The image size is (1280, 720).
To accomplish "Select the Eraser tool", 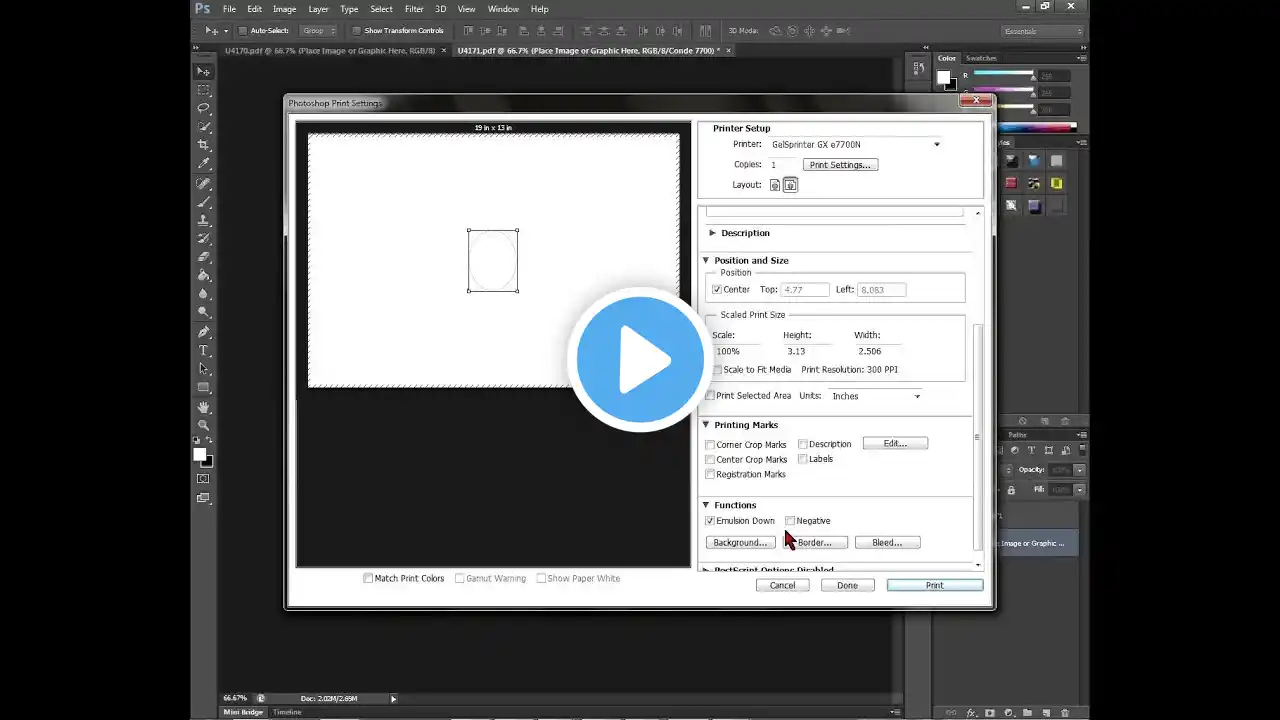I will [204, 257].
